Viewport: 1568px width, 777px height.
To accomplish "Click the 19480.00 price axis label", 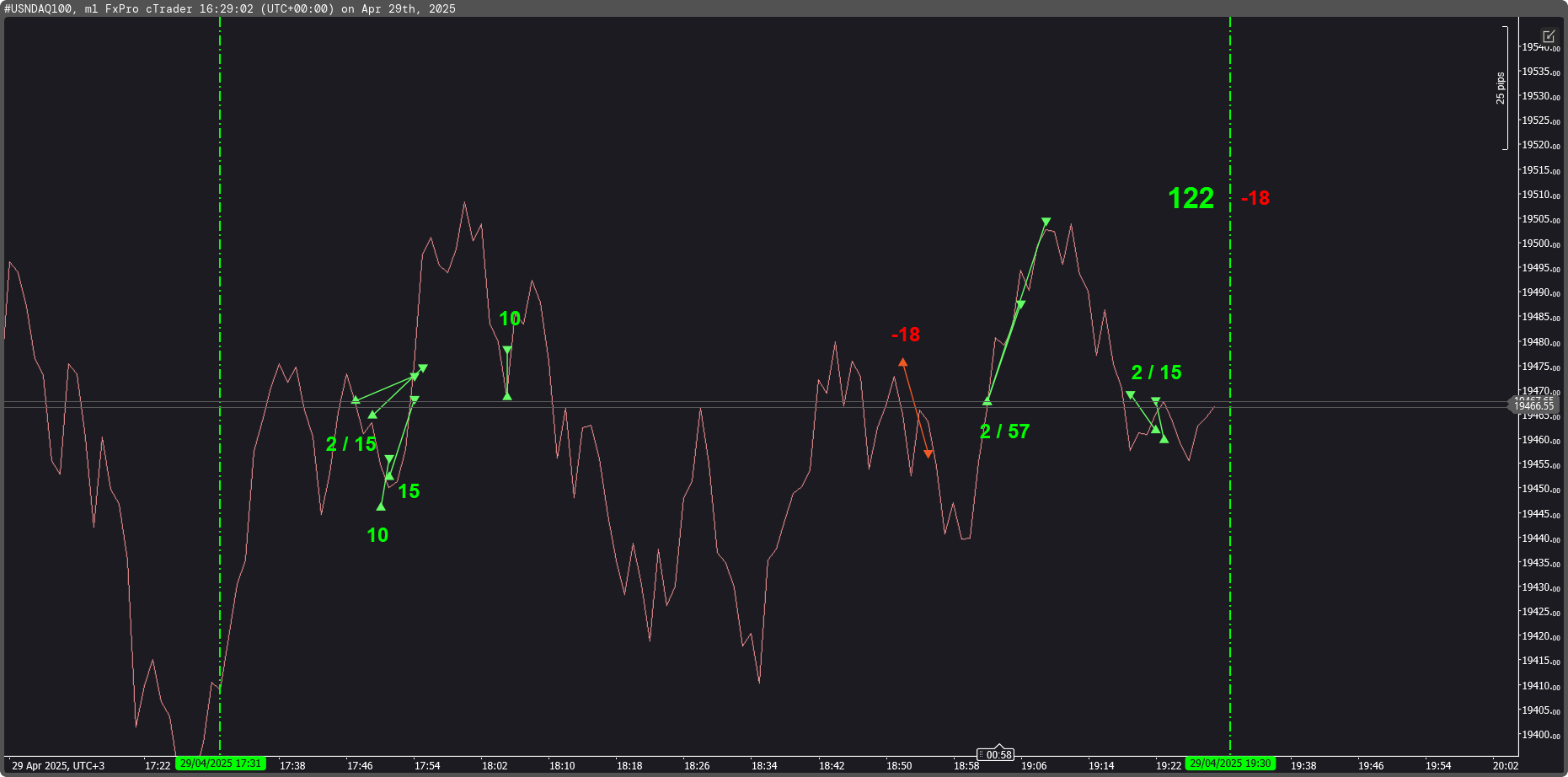I will pyautogui.click(x=1540, y=342).
